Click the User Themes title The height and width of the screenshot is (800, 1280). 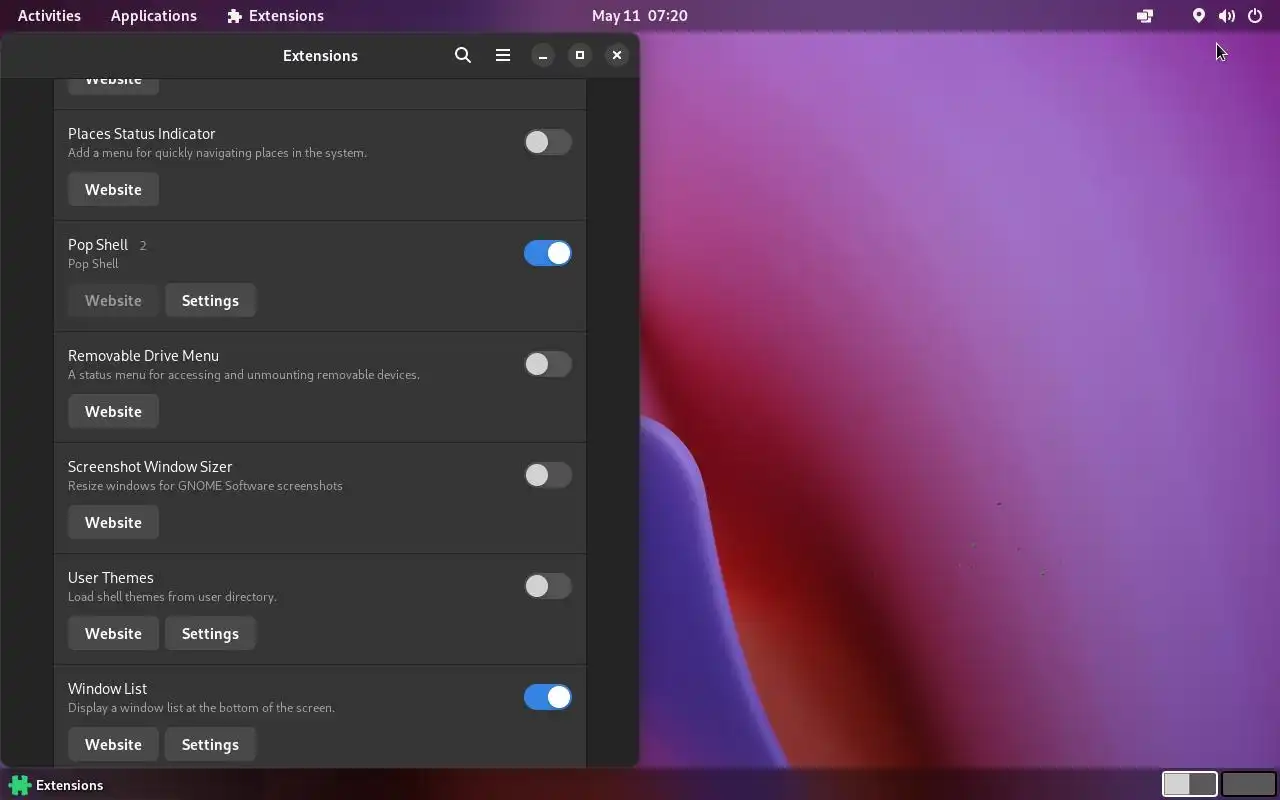pyautogui.click(x=111, y=578)
